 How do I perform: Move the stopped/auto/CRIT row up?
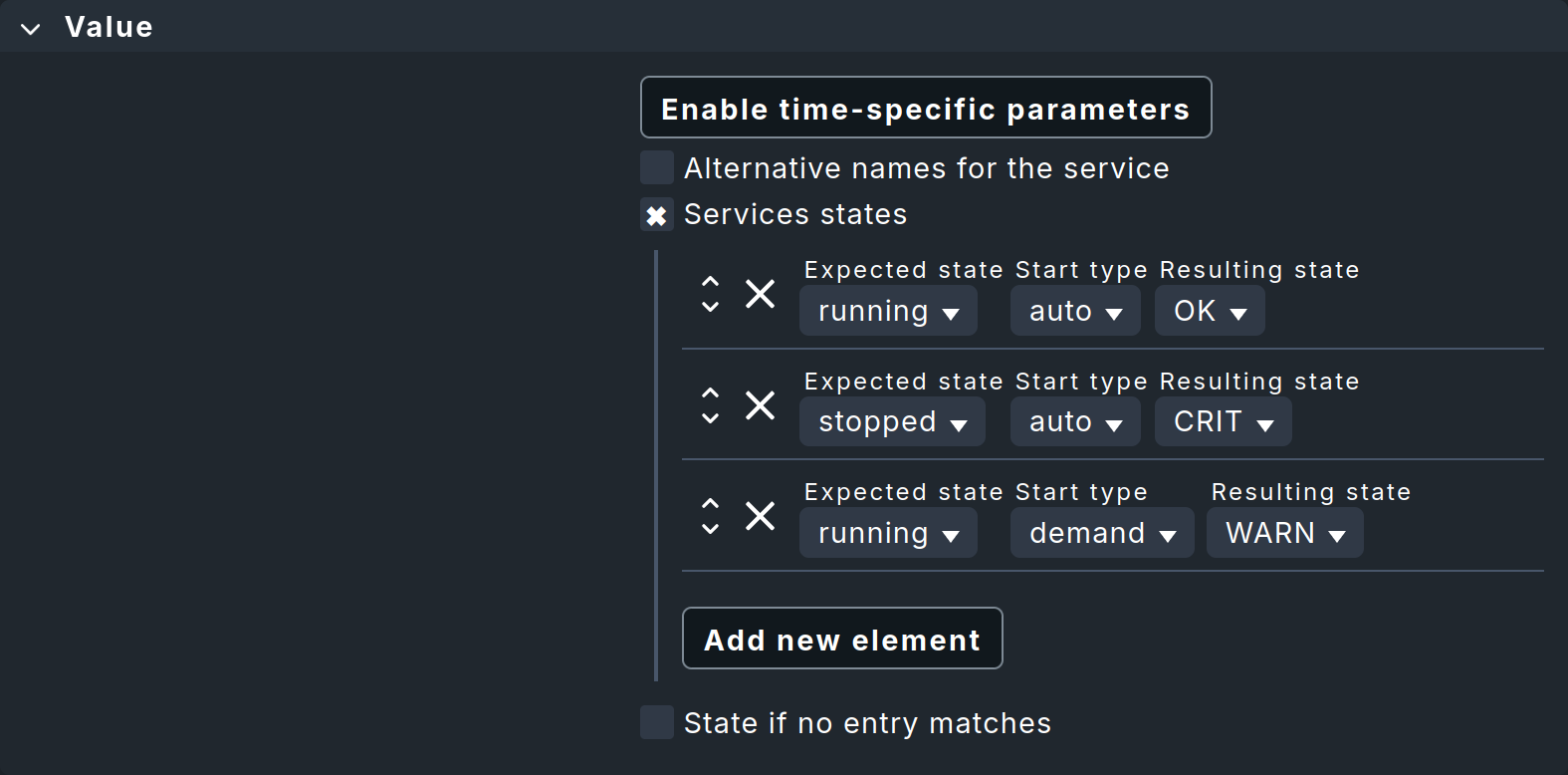710,392
